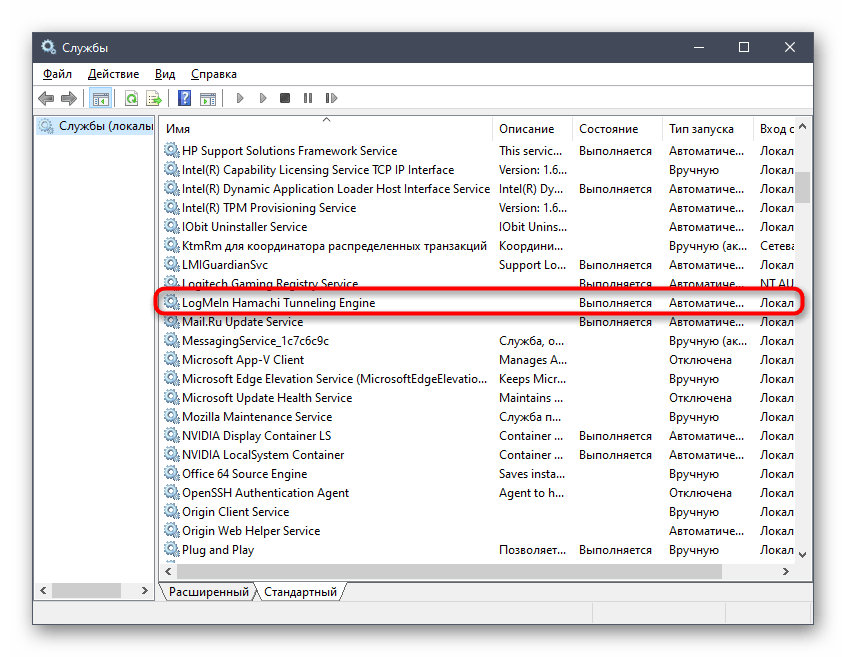Click Выполняется status of LogMeIn Hamachi row
This screenshot has height=657, width=846.
[615, 303]
